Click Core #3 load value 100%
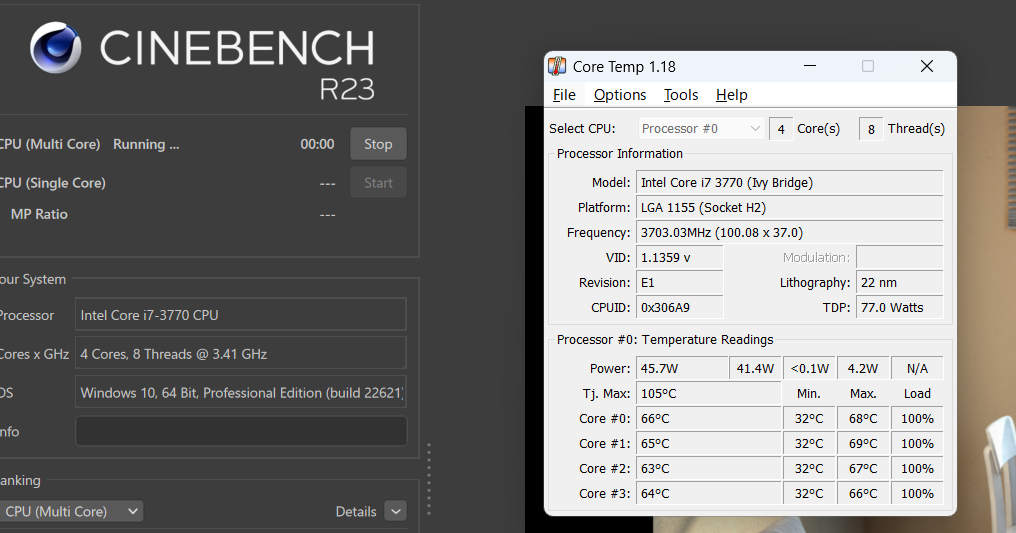1016x533 pixels. tap(917, 493)
